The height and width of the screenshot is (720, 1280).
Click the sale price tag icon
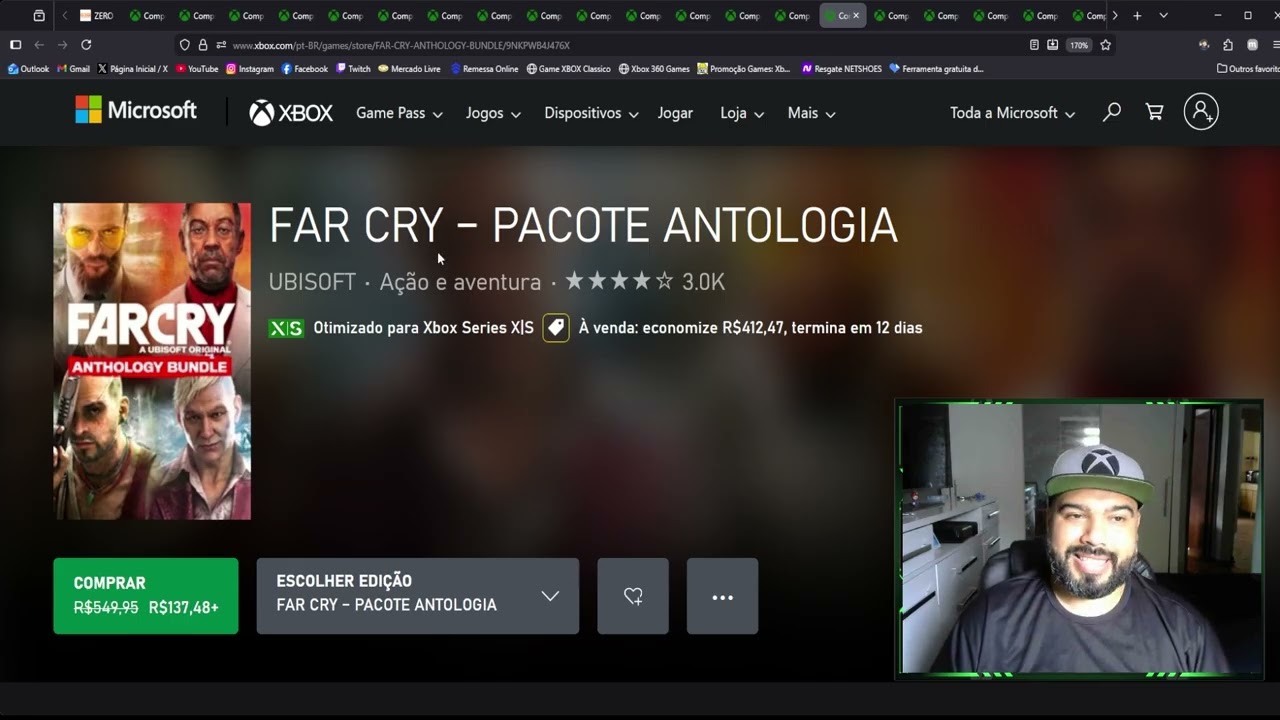point(556,328)
